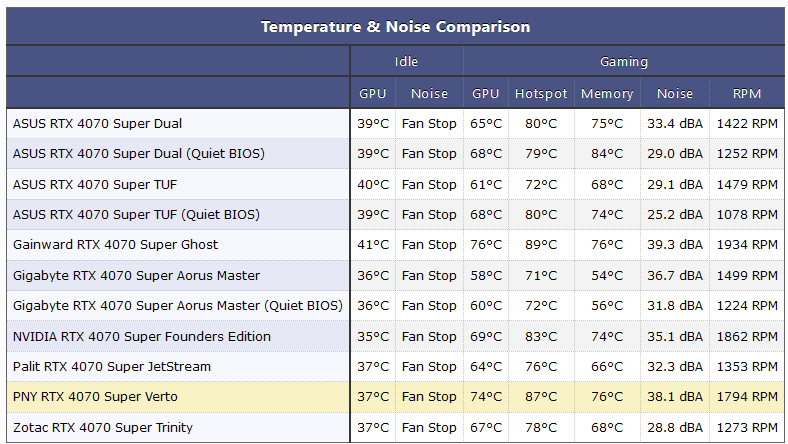Click the 25.2 dBA noise value
Image resolution: width=788 pixels, height=444 pixels.
[675, 215]
